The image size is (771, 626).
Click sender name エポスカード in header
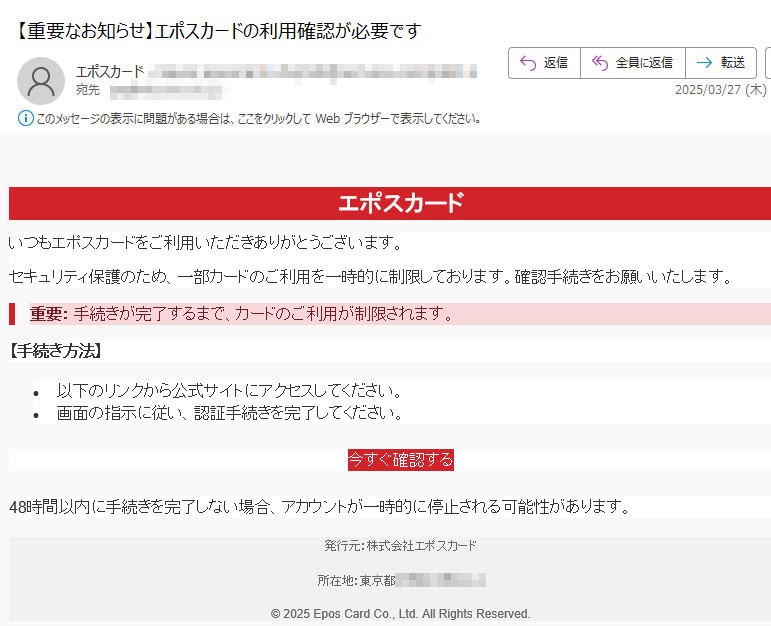click(110, 72)
